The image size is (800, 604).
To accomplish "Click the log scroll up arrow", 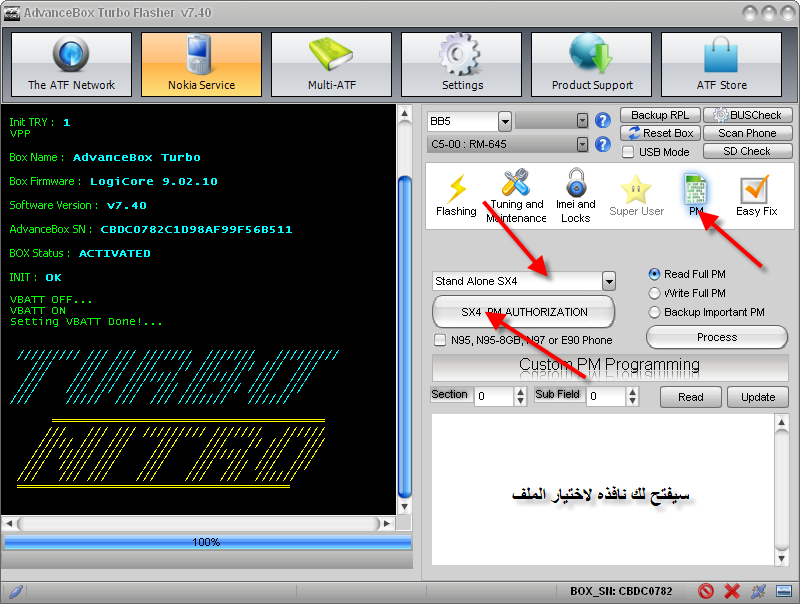I will [405, 113].
